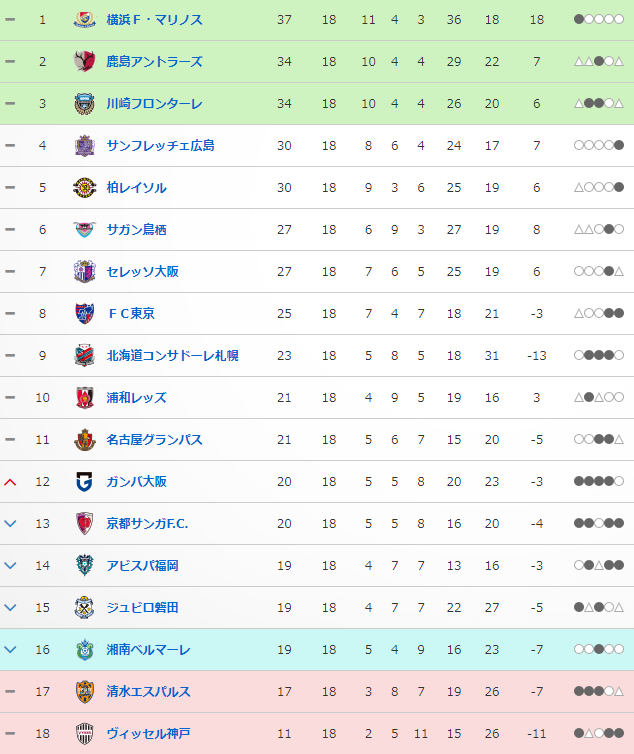Open the セレッソ大阪 team link
Image resolution: width=634 pixels, height=754 pixels.
pos(142,272)
